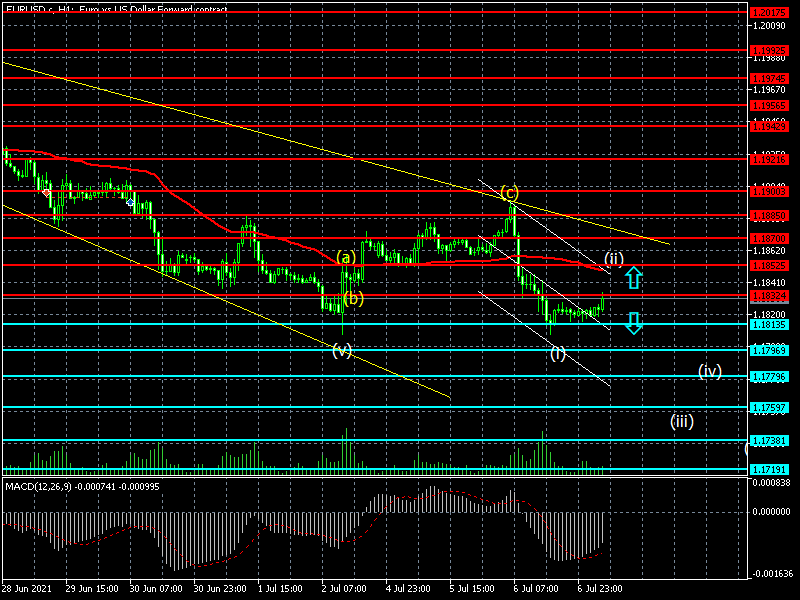The width and height of the screenshot is (800, 600).
Task: Click the 1.17796 cyan price level tag
Action: tap(768, 377)
